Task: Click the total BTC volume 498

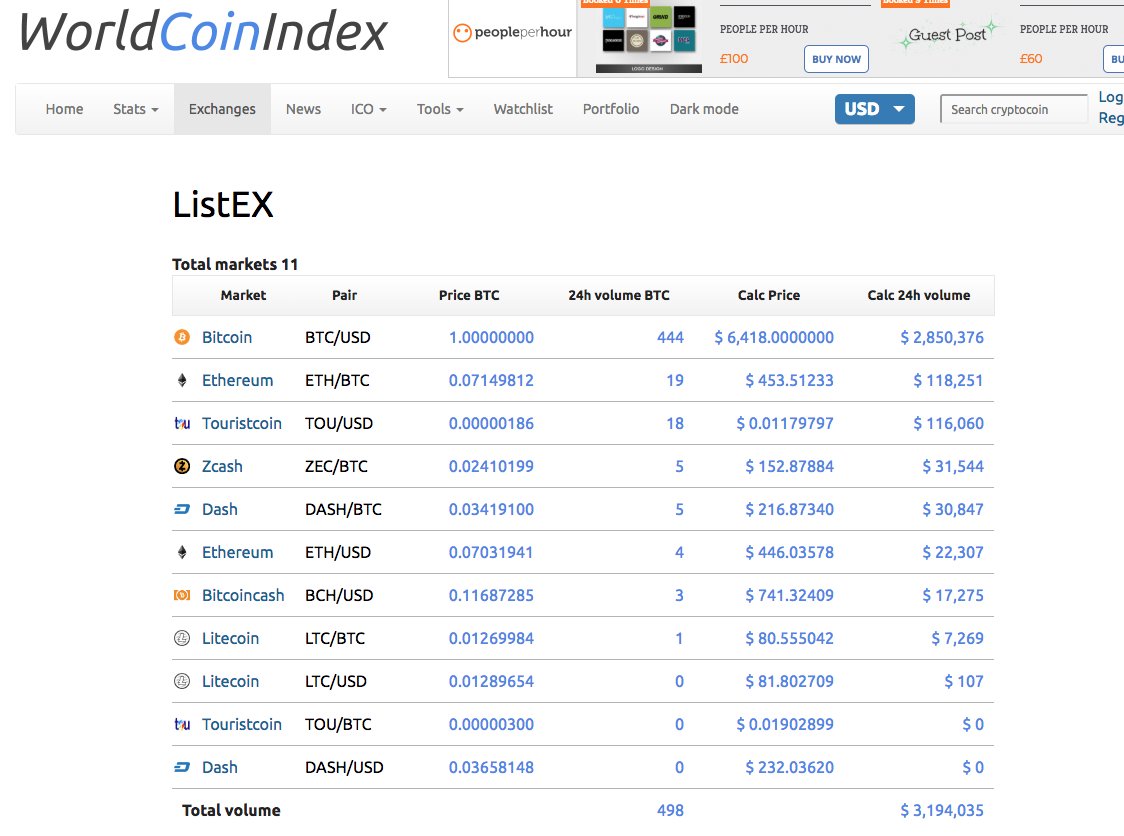Action: (x=670, y=810)
